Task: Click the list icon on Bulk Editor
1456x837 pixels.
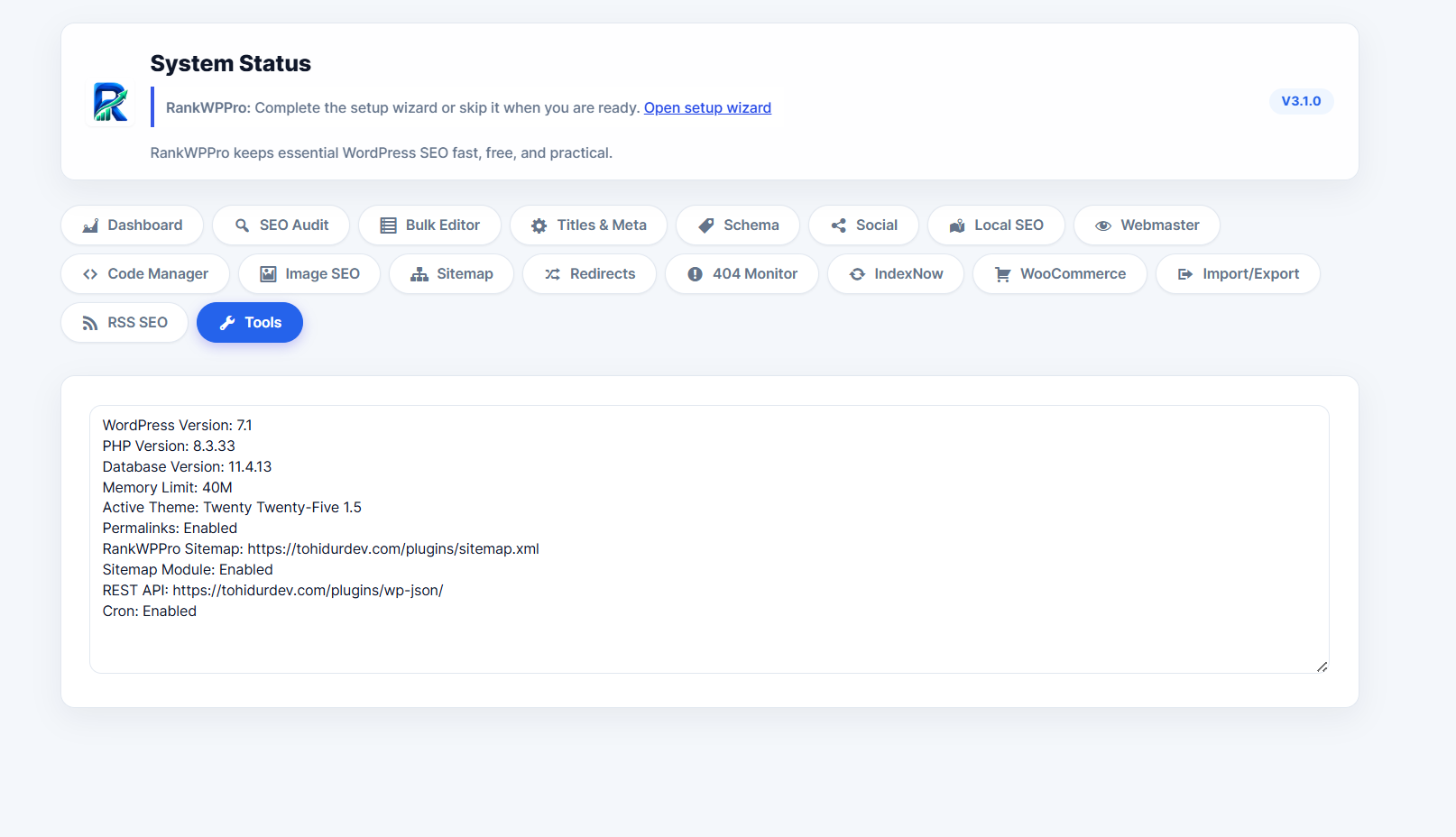Action: [x=388, y=225]
